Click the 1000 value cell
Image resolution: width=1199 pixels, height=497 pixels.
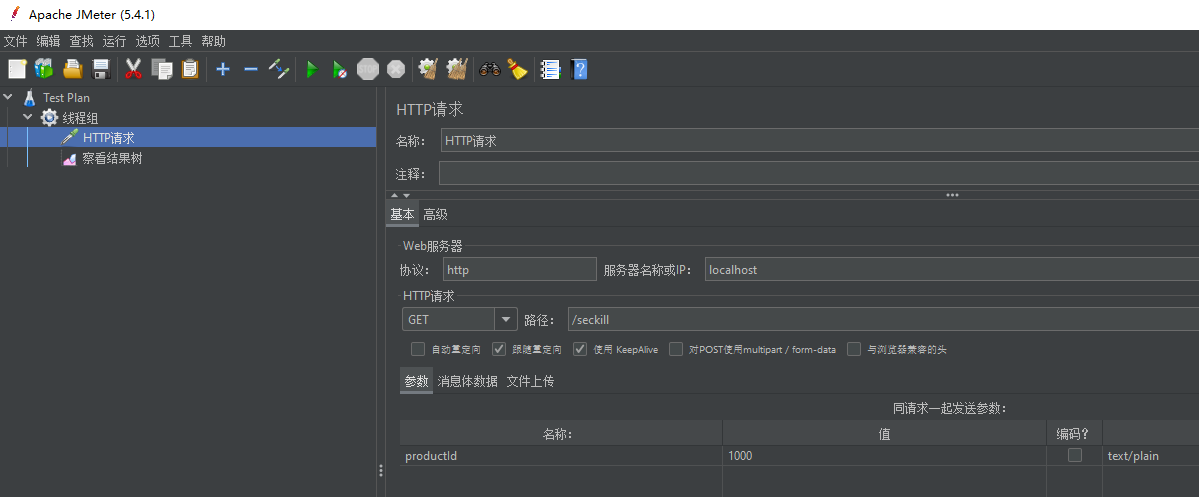pos(884,456)
